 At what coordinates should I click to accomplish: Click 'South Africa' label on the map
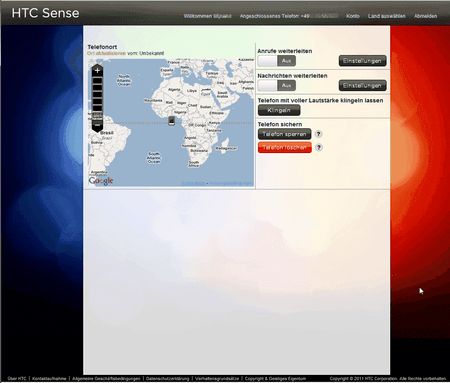coord(194,164)
